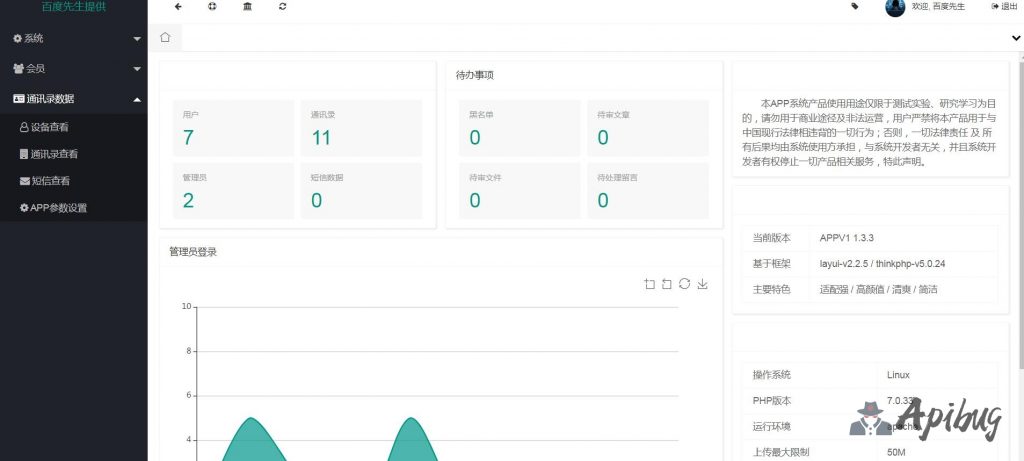Click the user avatar picture

(895, 7)
